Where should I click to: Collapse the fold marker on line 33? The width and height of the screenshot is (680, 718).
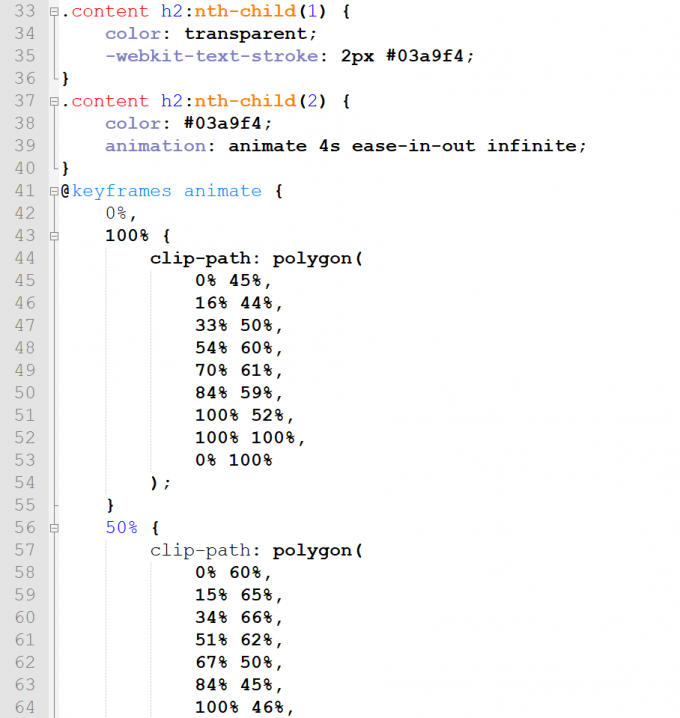[x=54, y=11]
